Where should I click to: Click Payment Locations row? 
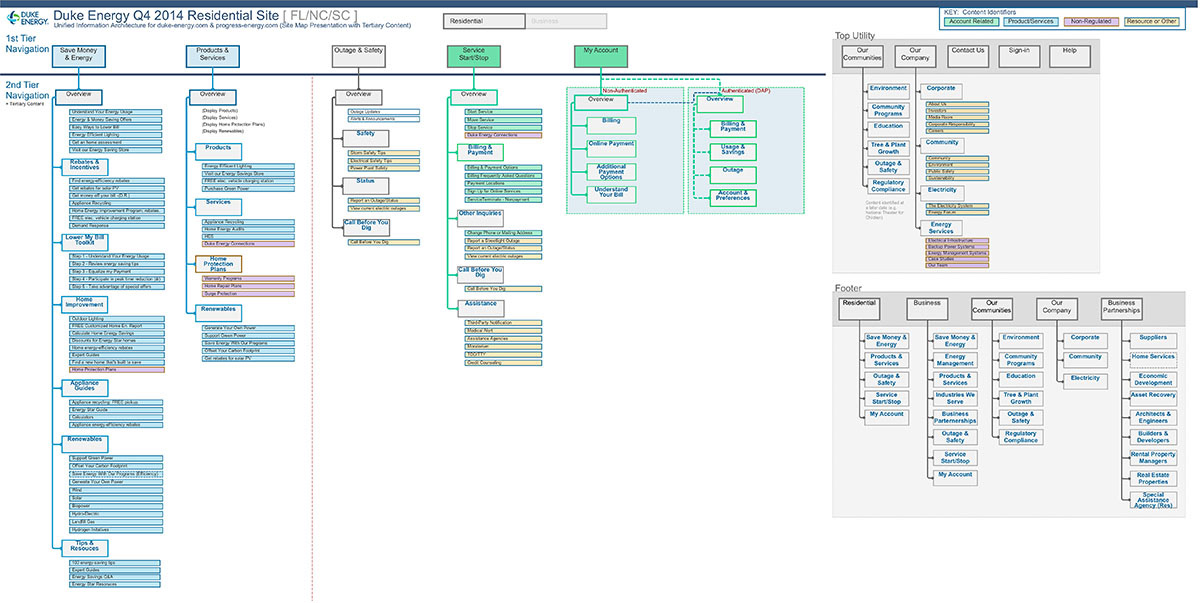(503, 184)
